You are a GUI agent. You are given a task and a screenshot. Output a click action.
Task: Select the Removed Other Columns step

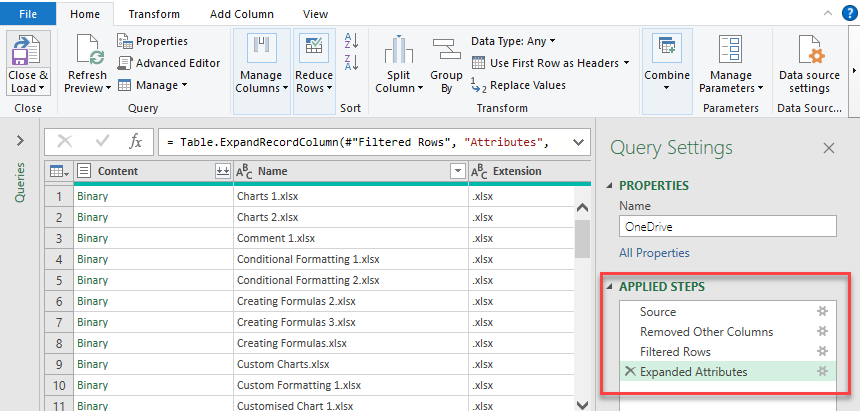coord(706,332)
